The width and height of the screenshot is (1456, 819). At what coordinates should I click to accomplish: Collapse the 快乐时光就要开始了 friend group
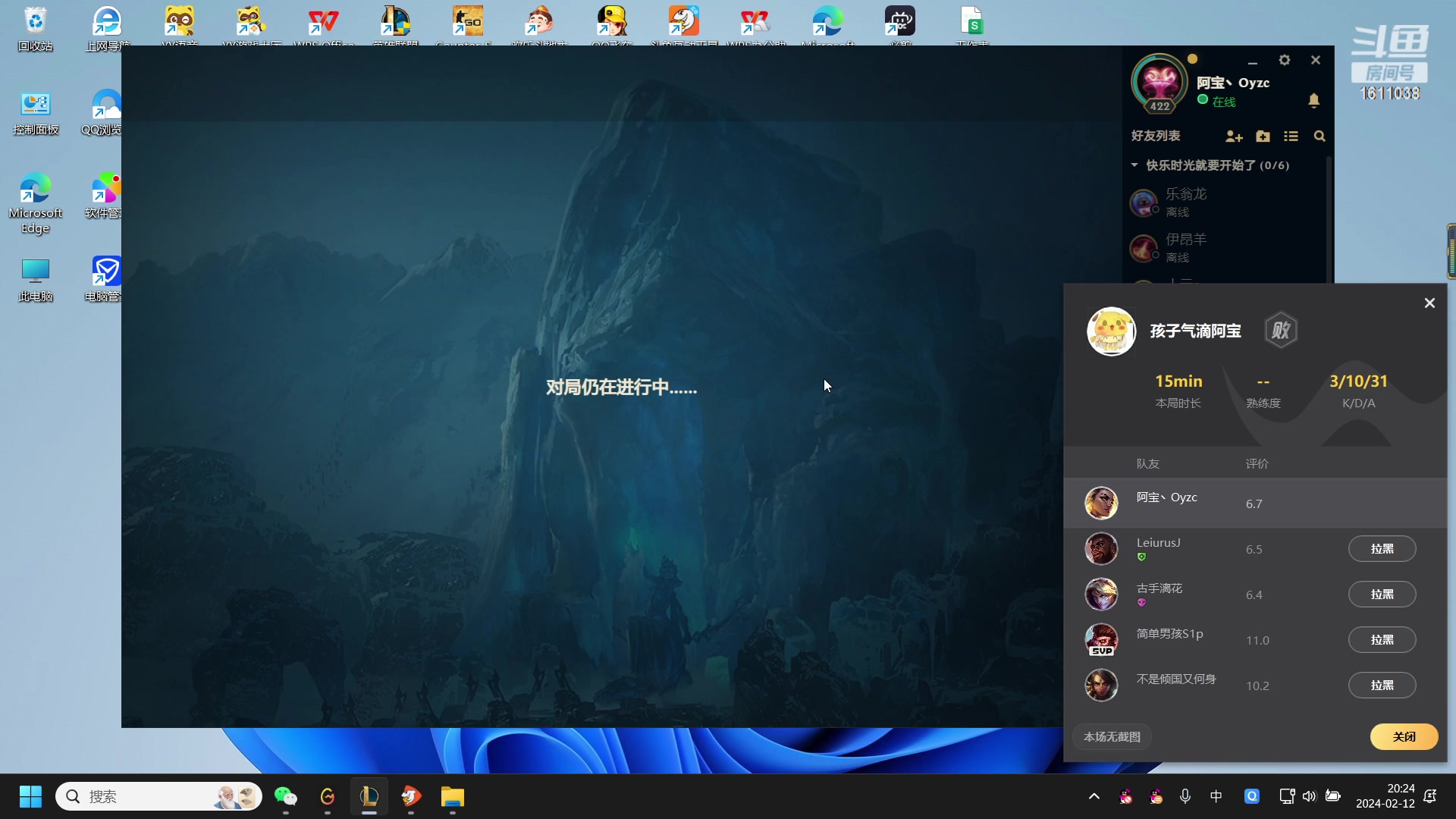[1134, 165]
